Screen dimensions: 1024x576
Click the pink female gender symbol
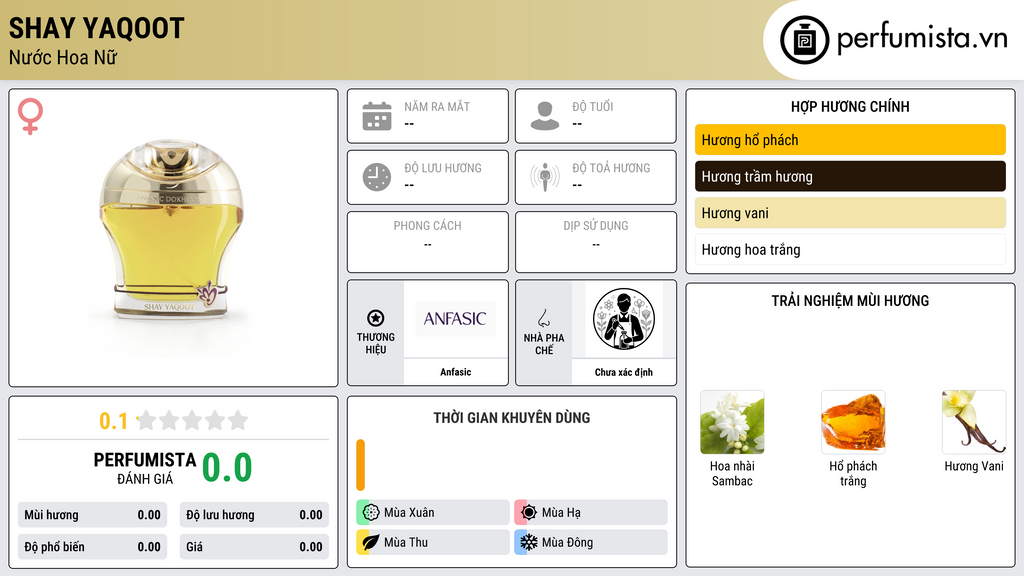pos(30,116)
